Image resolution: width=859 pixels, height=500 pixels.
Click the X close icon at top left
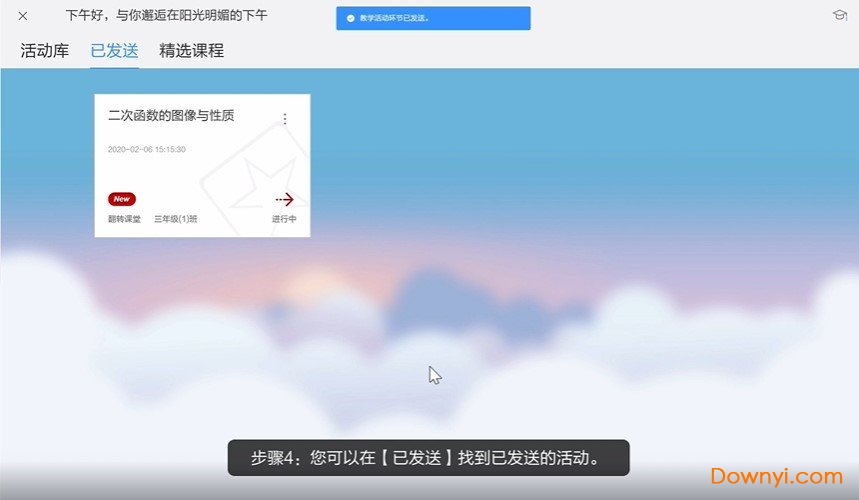(23, 16)
